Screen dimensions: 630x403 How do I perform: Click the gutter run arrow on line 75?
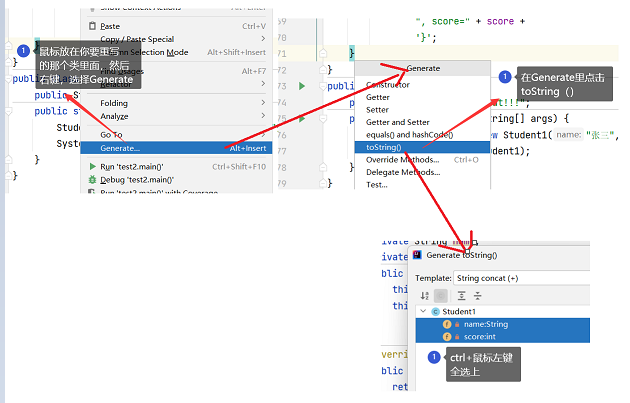[x=302, y=119]
